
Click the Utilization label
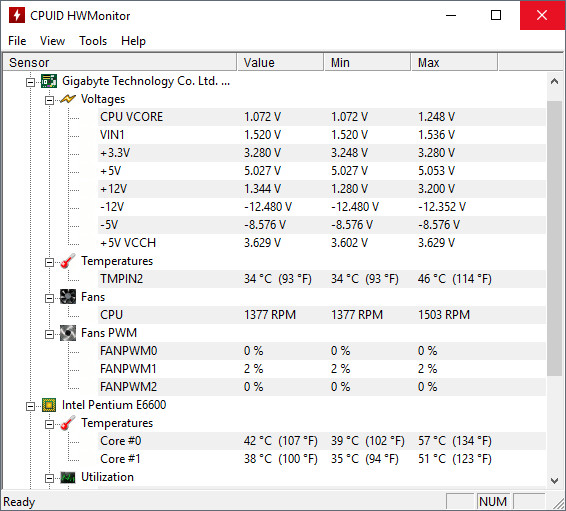[x=108, y=477]
